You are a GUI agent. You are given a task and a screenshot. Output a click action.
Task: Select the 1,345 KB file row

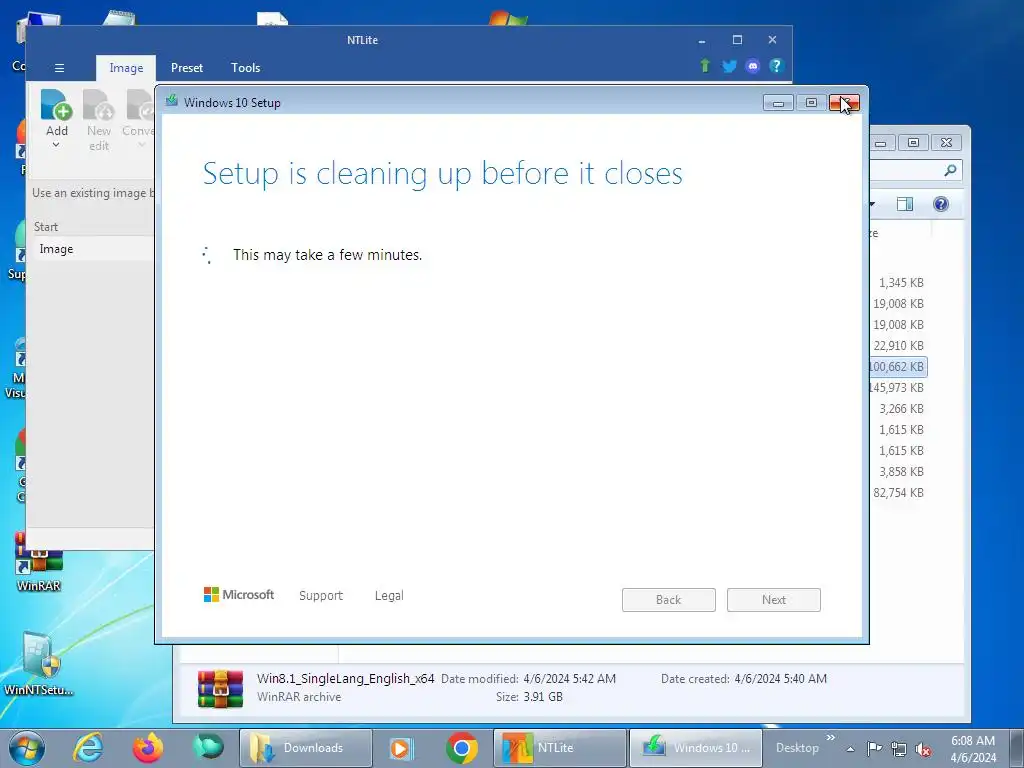click(901, 283)
